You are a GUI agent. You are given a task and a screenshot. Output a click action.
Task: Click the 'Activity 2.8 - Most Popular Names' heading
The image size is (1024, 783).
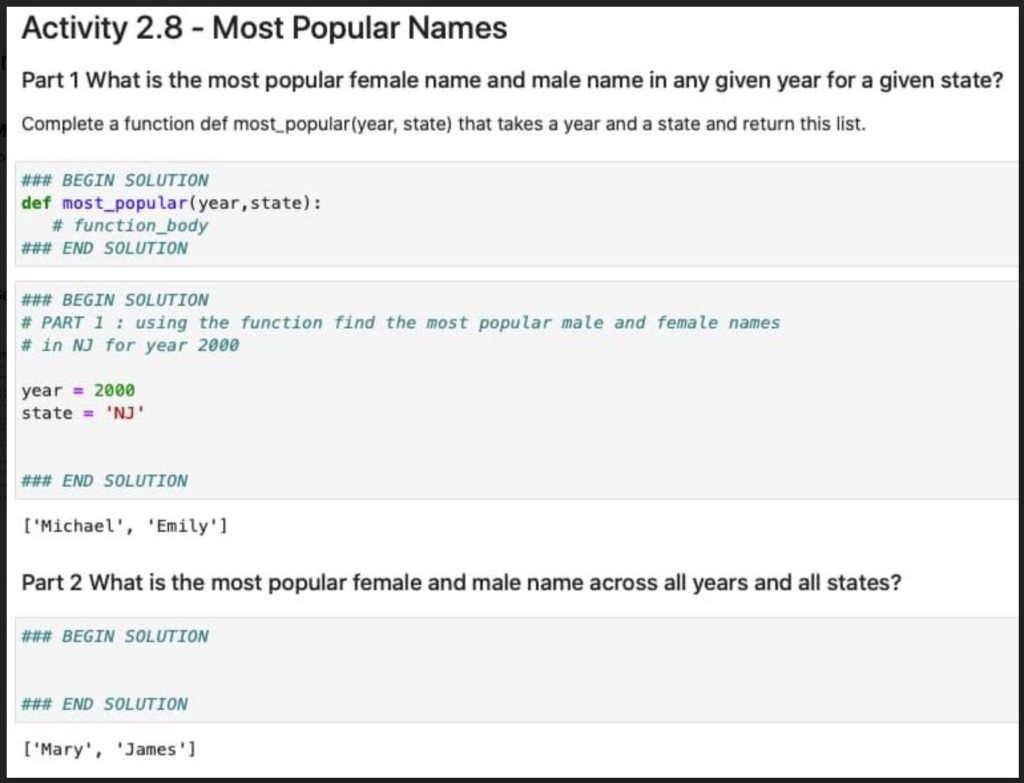(x=264, y=29)
